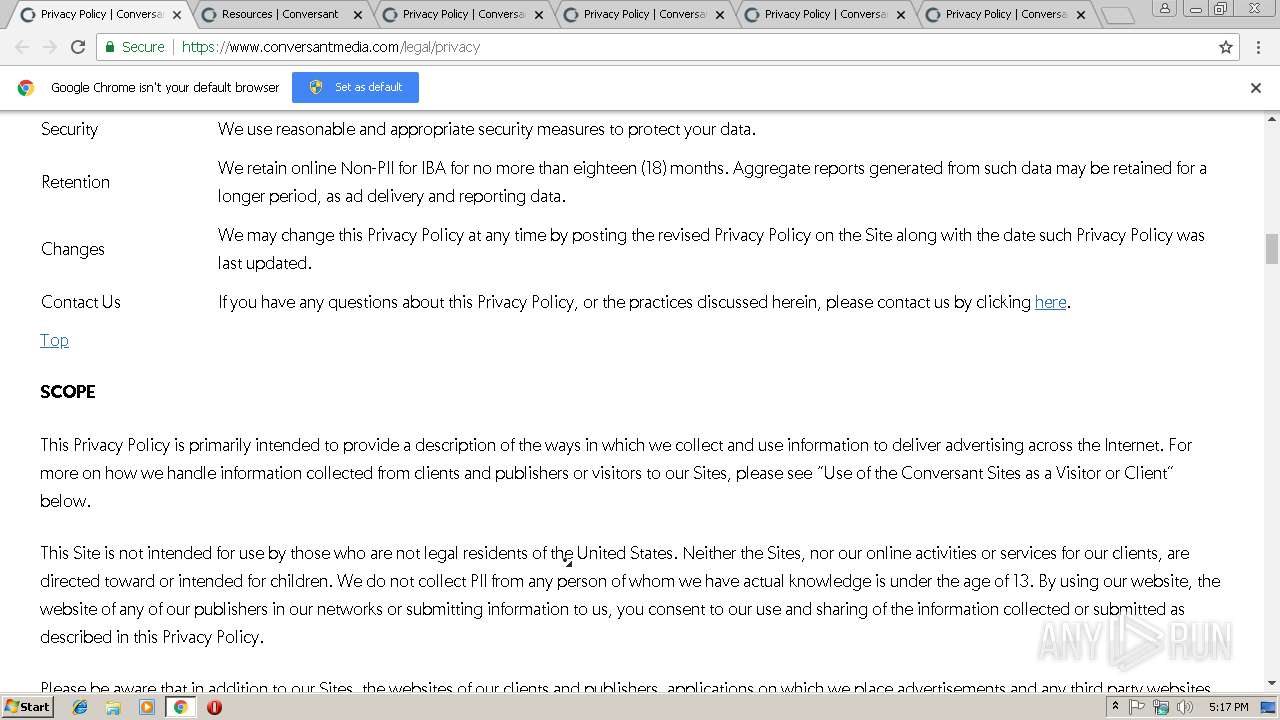Dismiss the default browser notification bar
The width and height of the screenshot is (1280, 720).
click(1256, 88)
